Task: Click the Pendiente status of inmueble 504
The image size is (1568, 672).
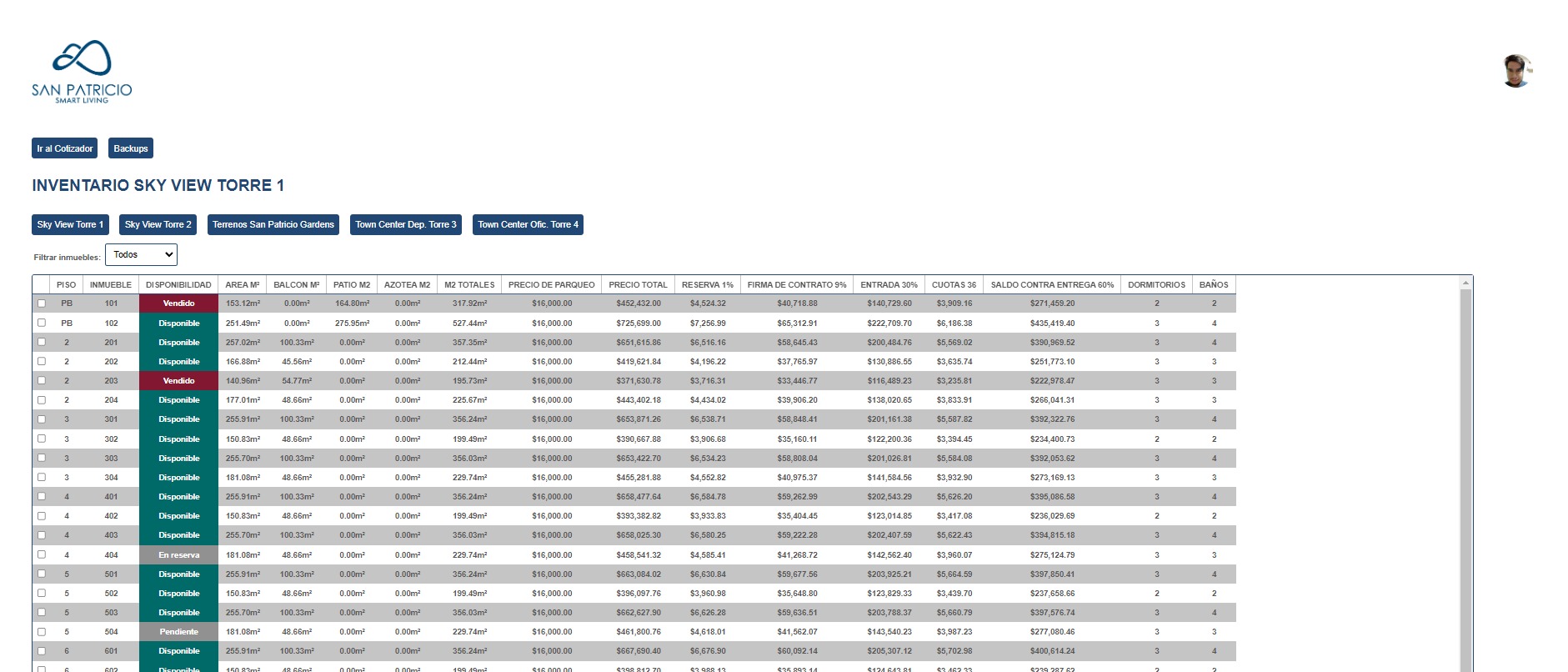Action: pyautogui.click(x=178, y=632)
